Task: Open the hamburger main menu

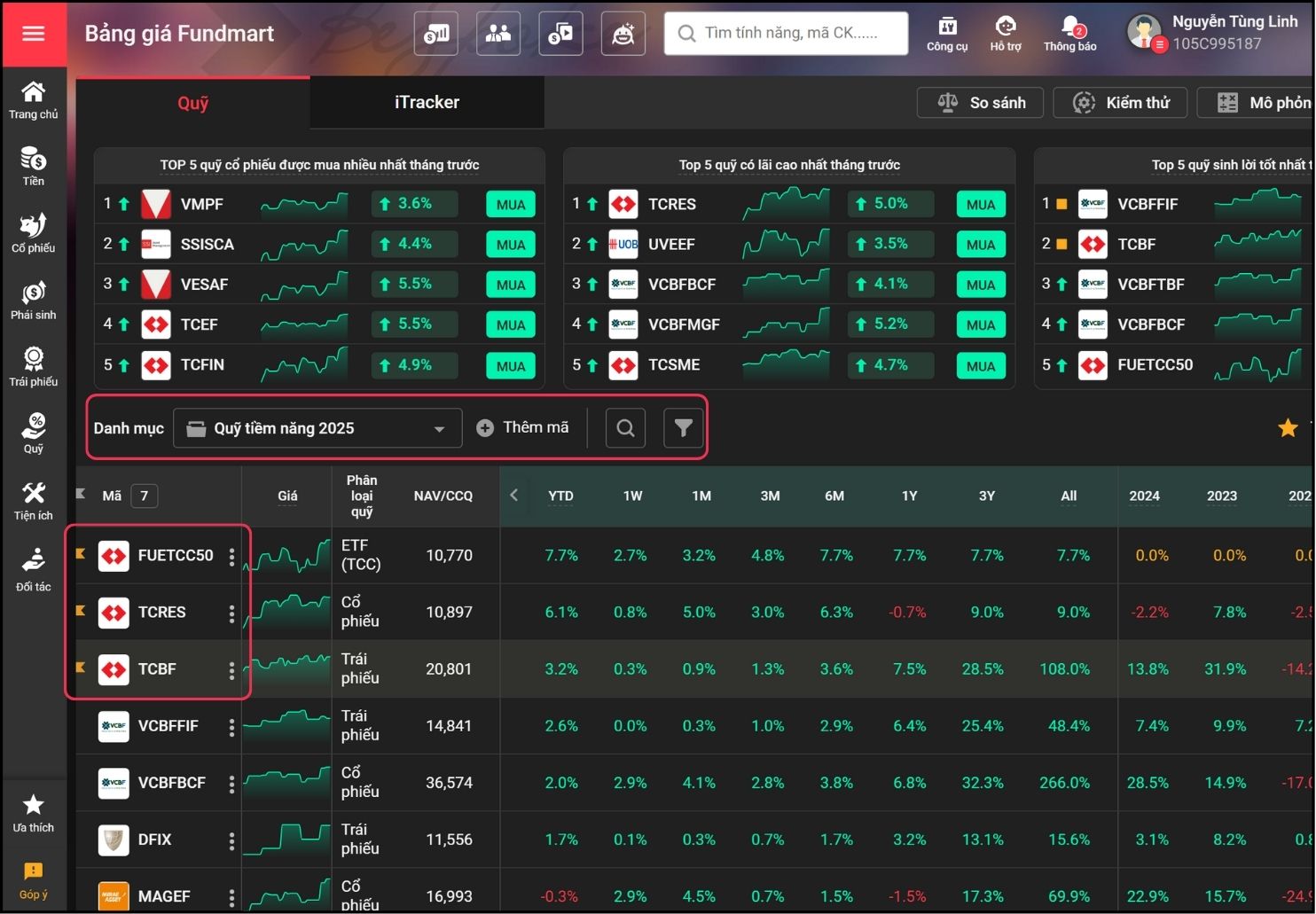Action: (x=34, y=34)
